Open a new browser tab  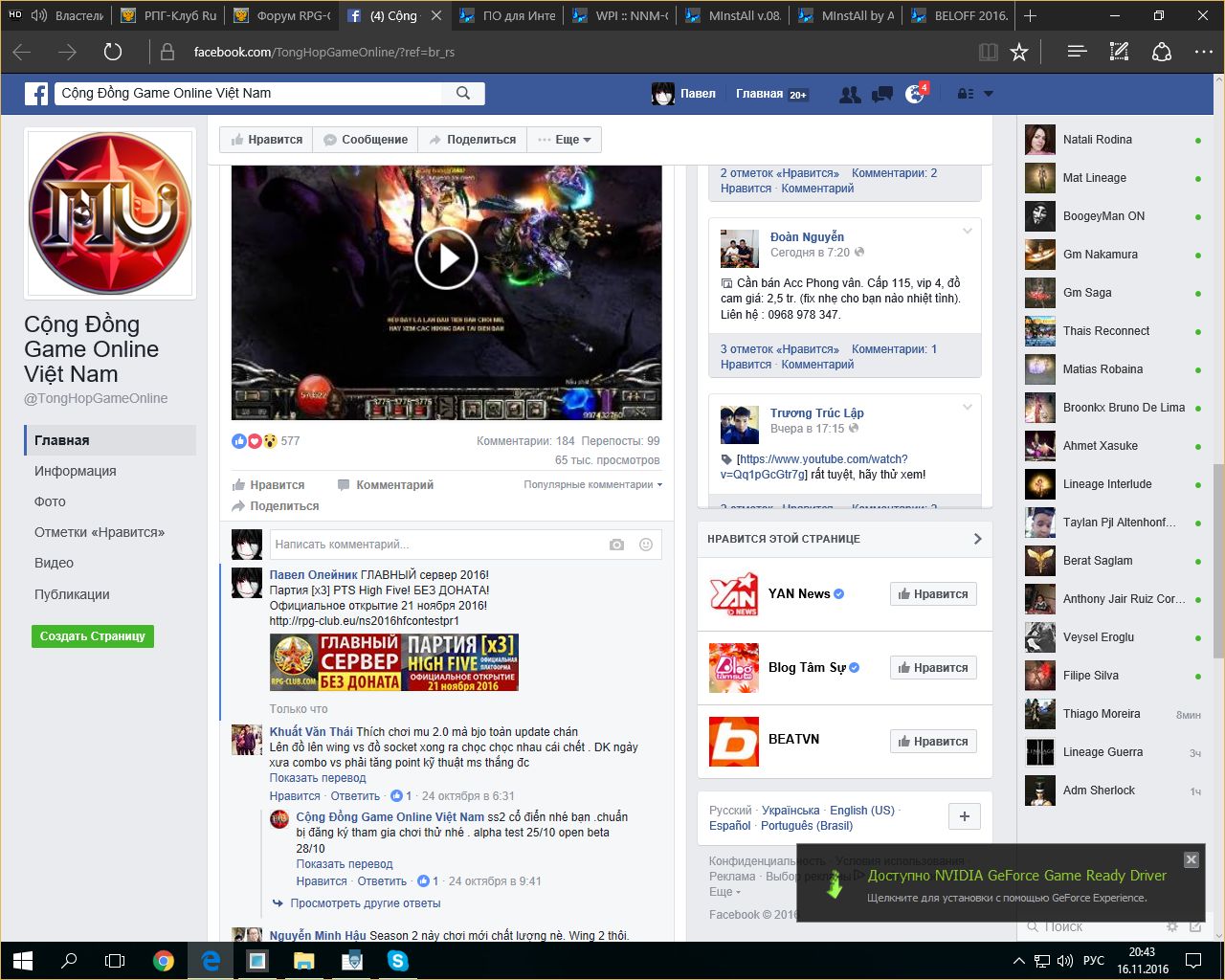pyautogui.click(x=1031, y=15)
